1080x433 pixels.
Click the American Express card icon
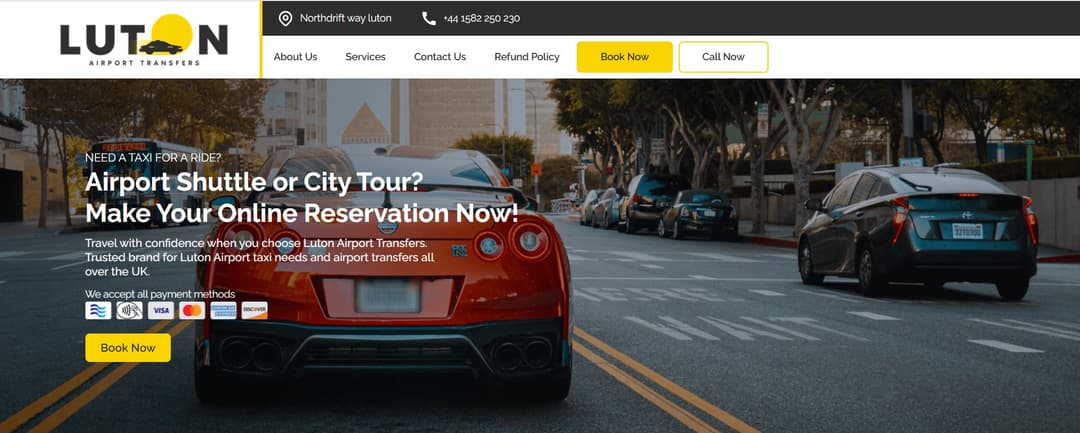tap(223, 310)
